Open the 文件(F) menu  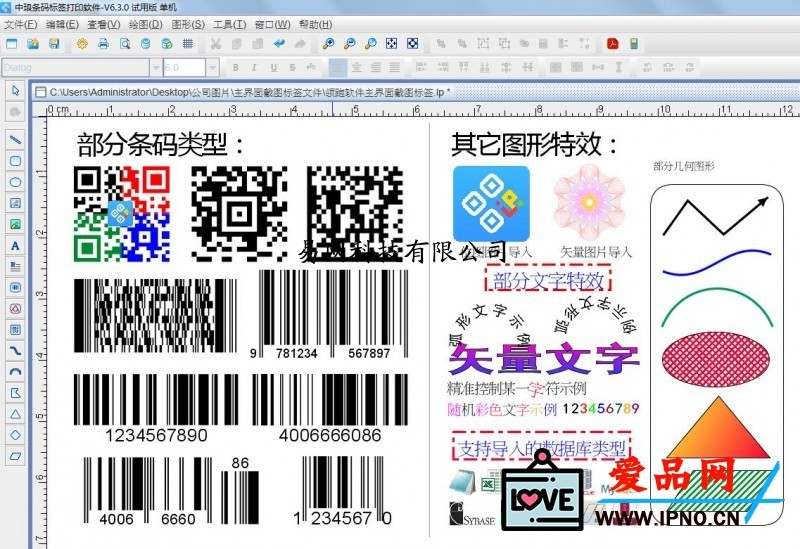20,24
